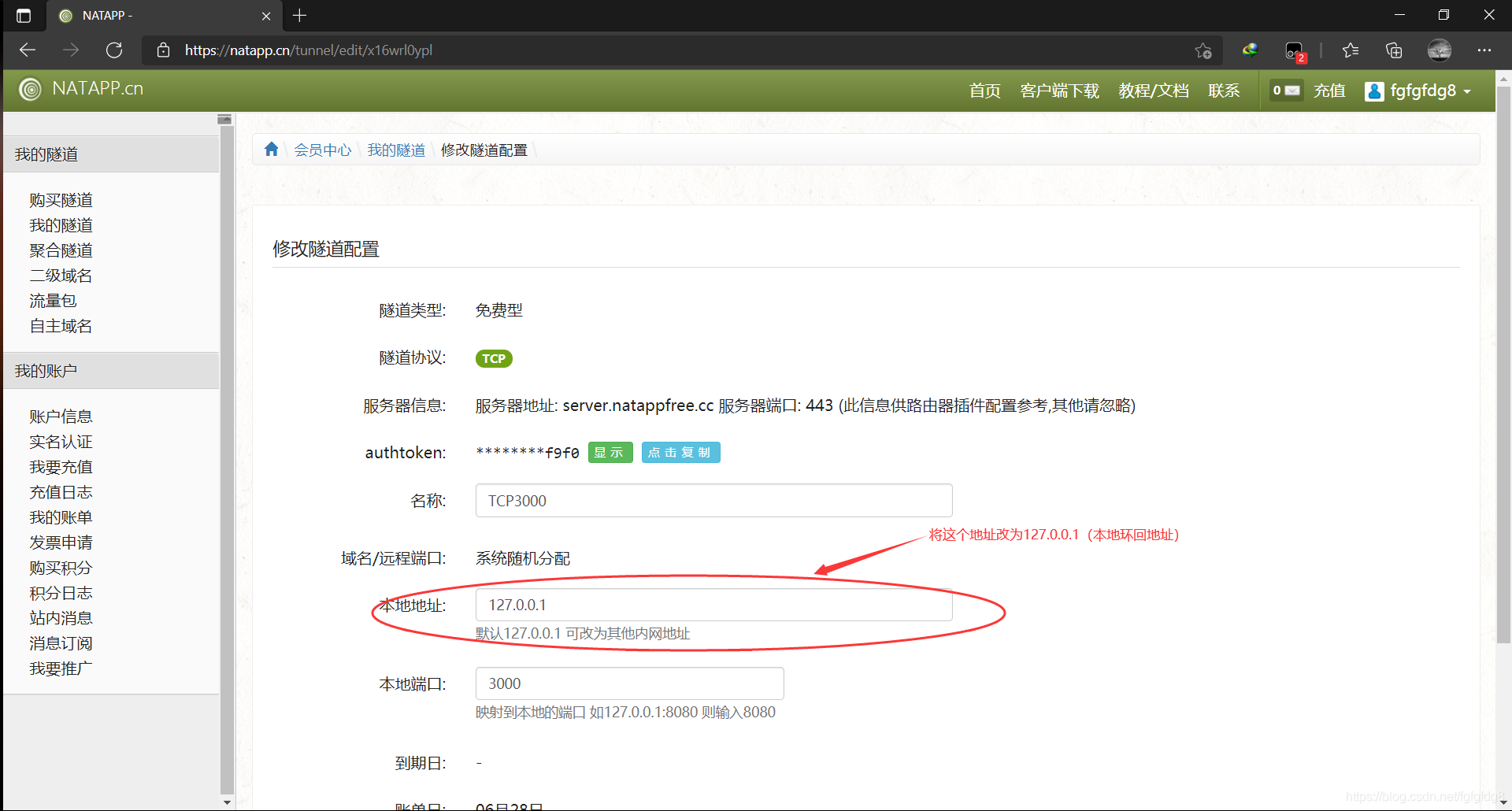Click the TCP protocol badge
Viewport: 1512px width, 811px height.
pos(494,359)
